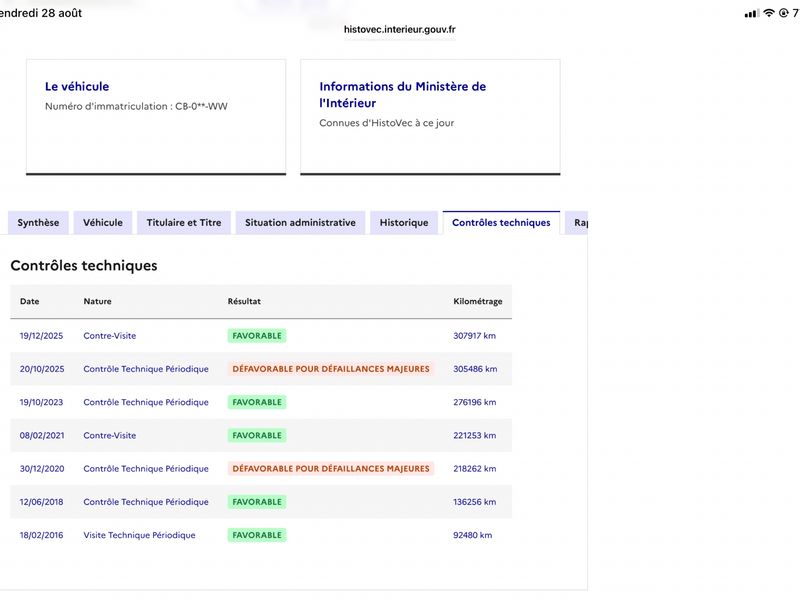800x600 pixels.
Task: Open Informations du Ministère de l'Intérieur card
Action: pos(430,117)
